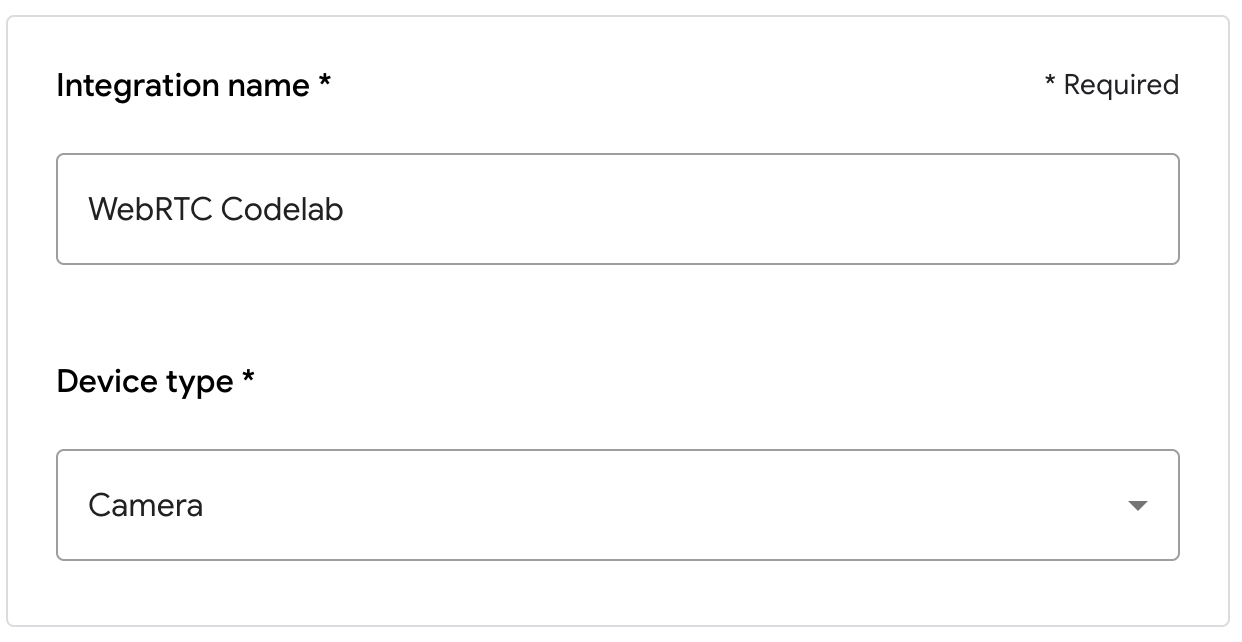Screen dimensions: 1242x642
Task: Click the asterisk beside Device type
Action: (248, 379)
